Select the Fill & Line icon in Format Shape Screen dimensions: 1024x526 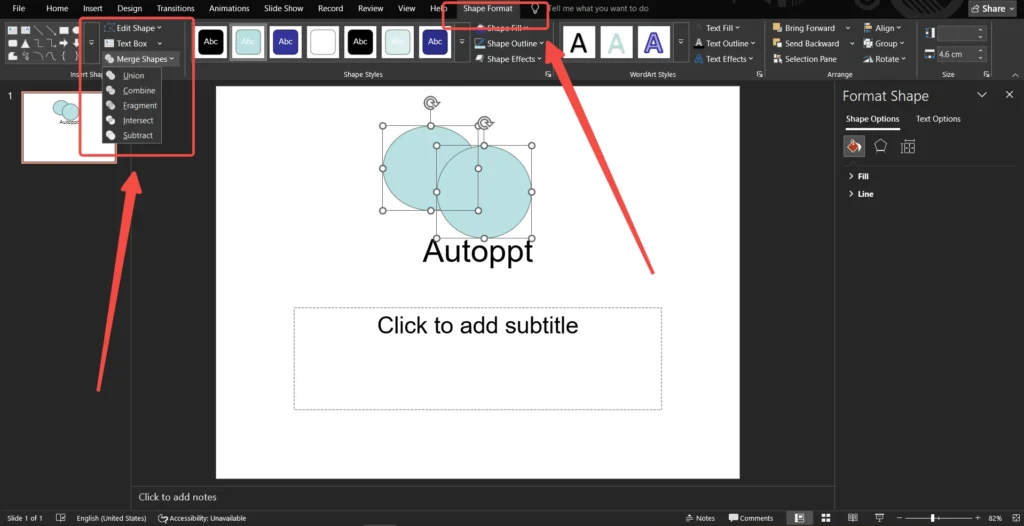pyautogui.click(x=854, y=146)
